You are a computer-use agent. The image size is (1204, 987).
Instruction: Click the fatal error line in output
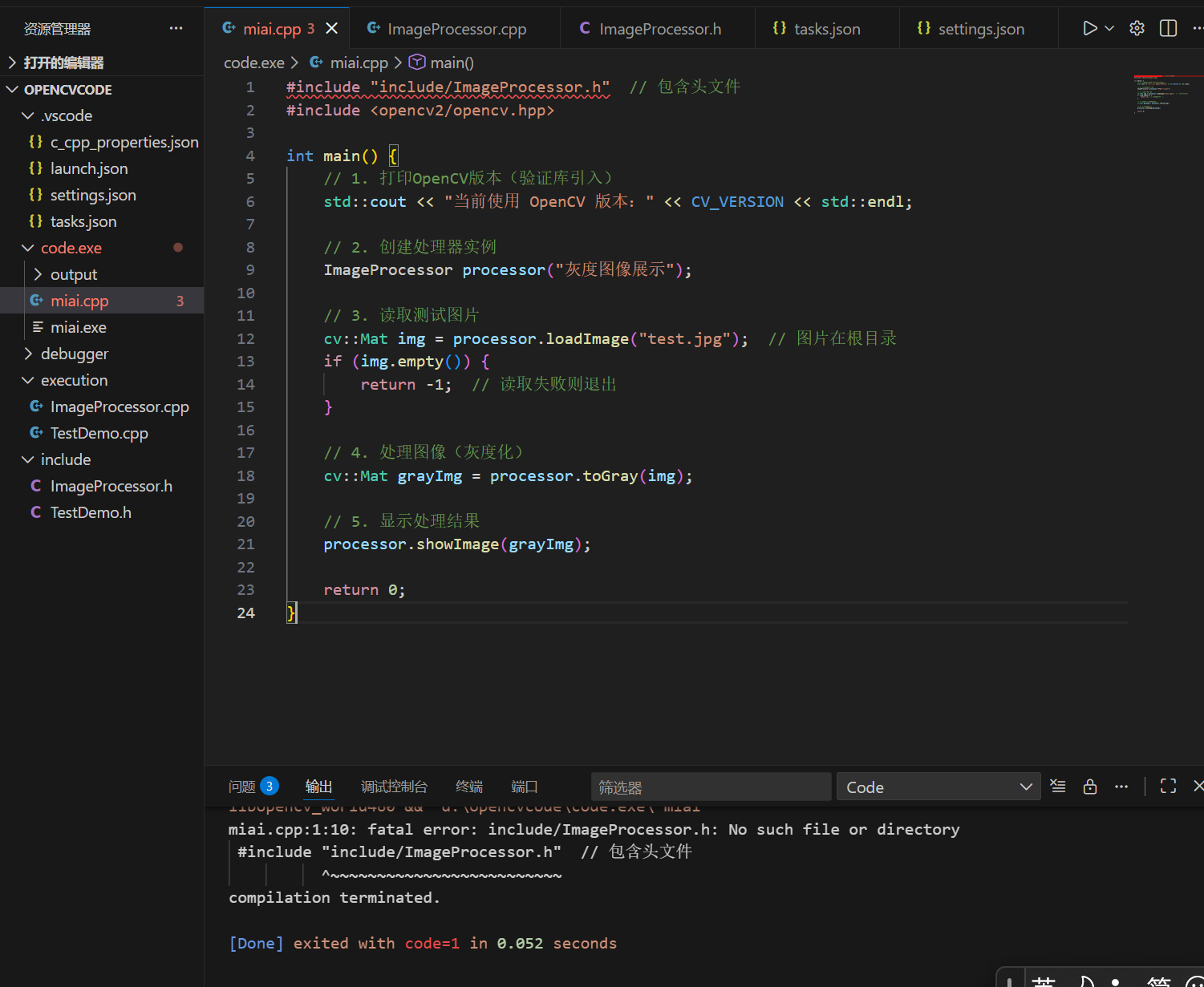click(x=594, y=829)
